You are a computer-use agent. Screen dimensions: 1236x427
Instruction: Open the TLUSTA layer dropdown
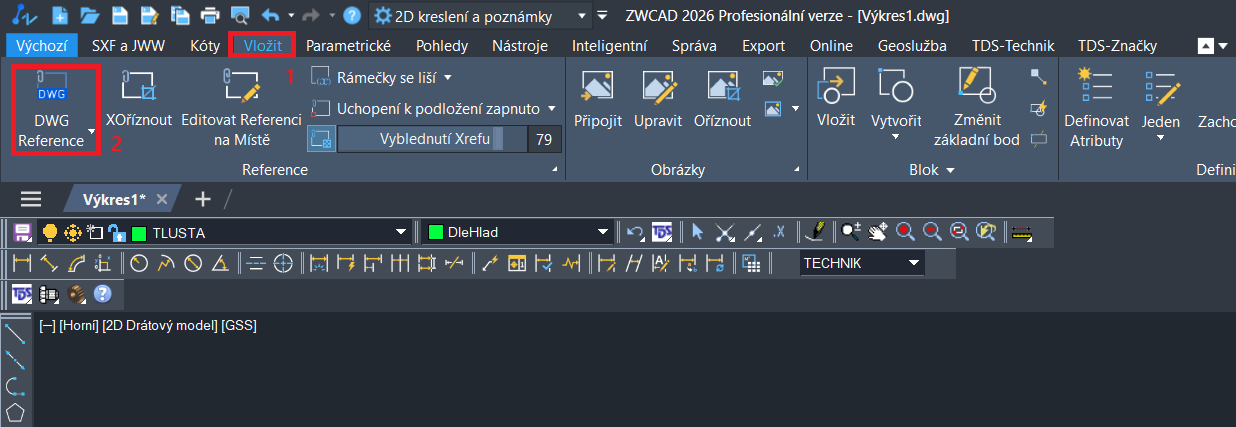coord(401,232)
